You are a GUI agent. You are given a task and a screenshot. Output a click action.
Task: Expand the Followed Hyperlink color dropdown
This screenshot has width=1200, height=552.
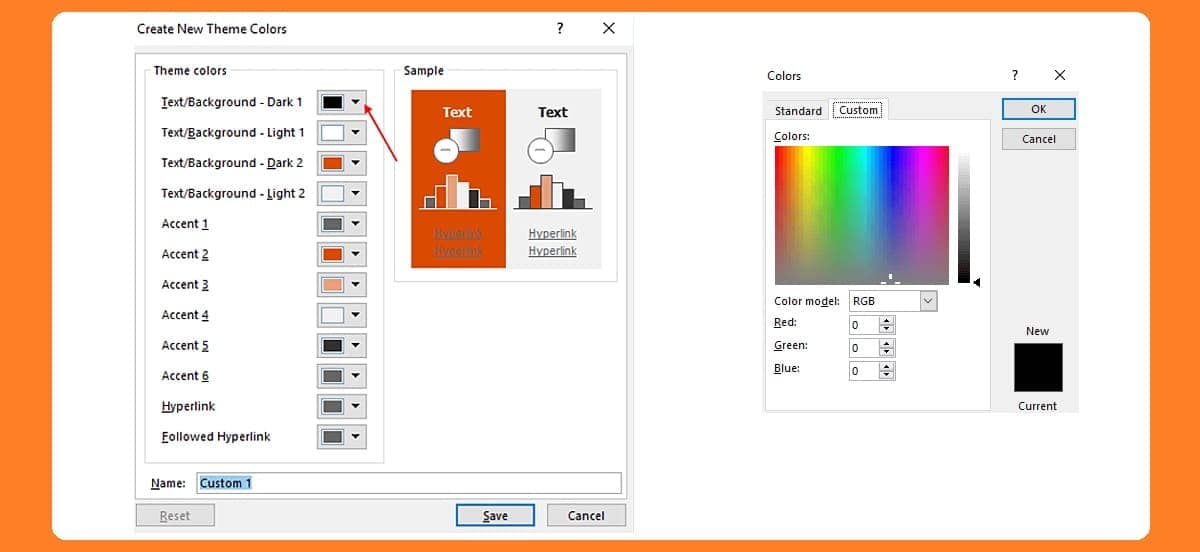(x=355, y=437)
